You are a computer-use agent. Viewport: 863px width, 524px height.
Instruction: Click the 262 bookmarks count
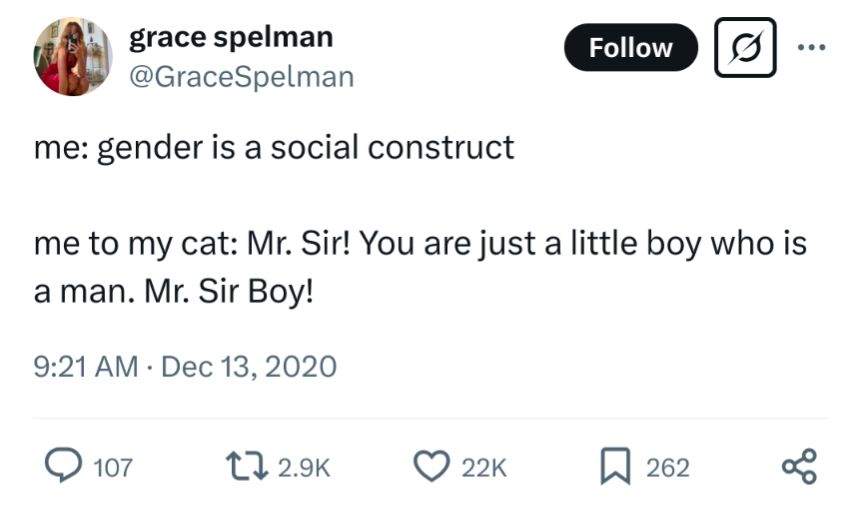click(668, 468)
